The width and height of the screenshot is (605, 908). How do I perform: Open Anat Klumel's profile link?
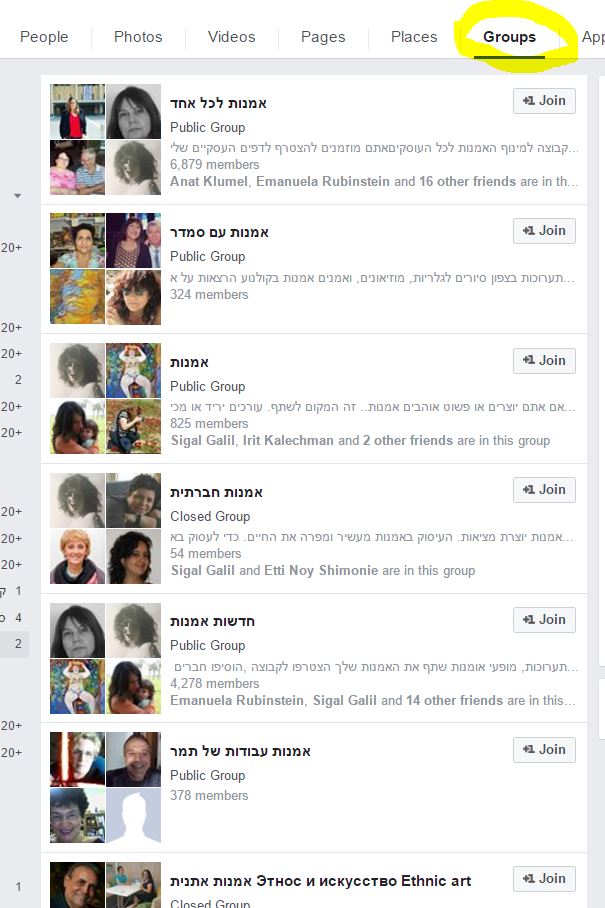pos(208,181)
